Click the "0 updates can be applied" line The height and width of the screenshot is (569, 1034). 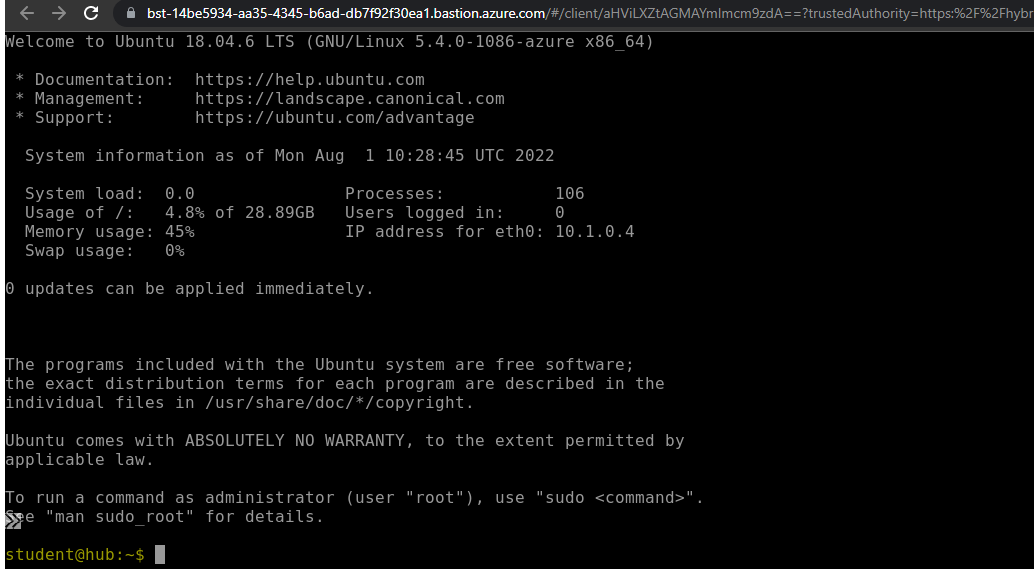(x=189, y=289)
